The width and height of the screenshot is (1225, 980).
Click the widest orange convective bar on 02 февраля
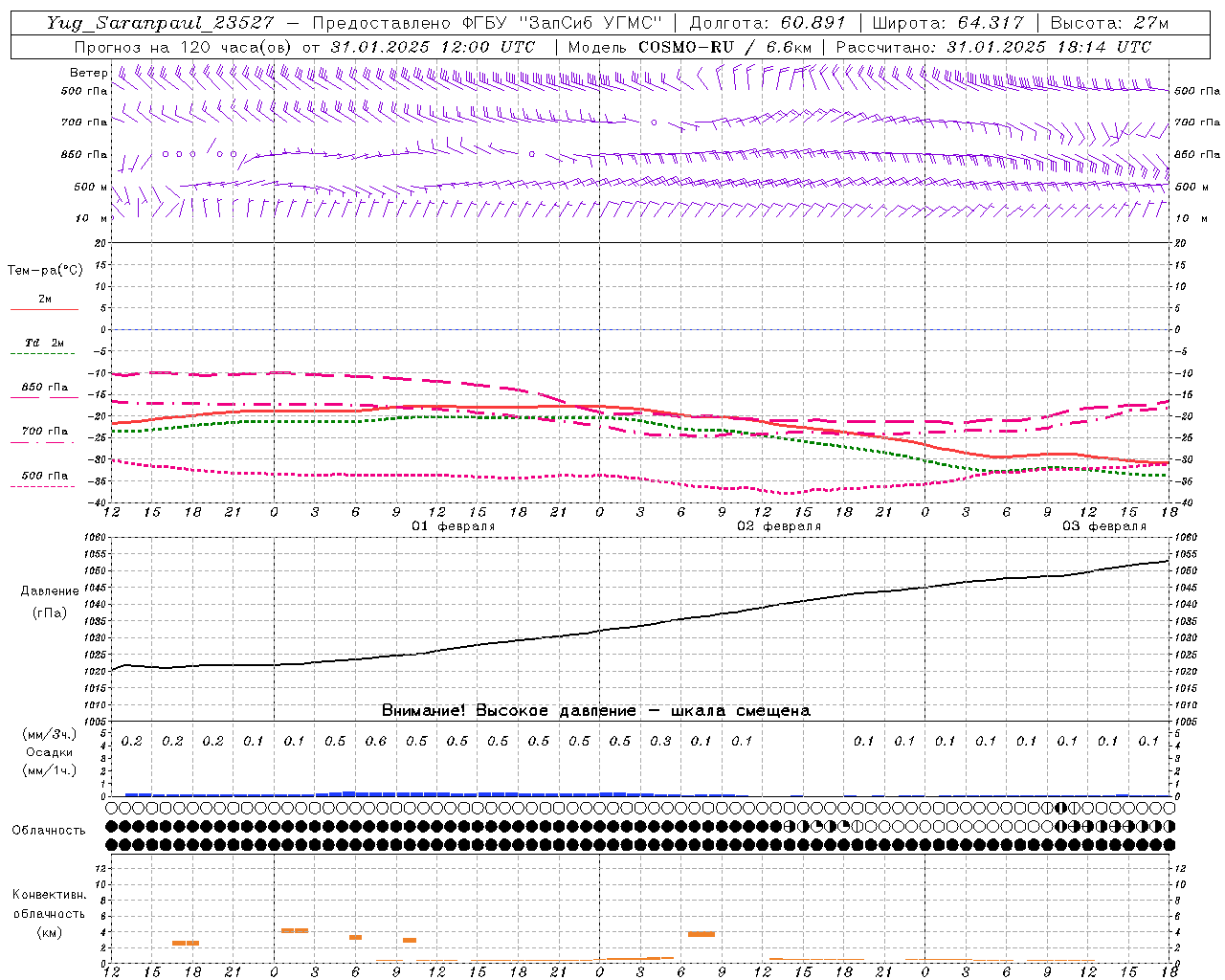point(702,934)
